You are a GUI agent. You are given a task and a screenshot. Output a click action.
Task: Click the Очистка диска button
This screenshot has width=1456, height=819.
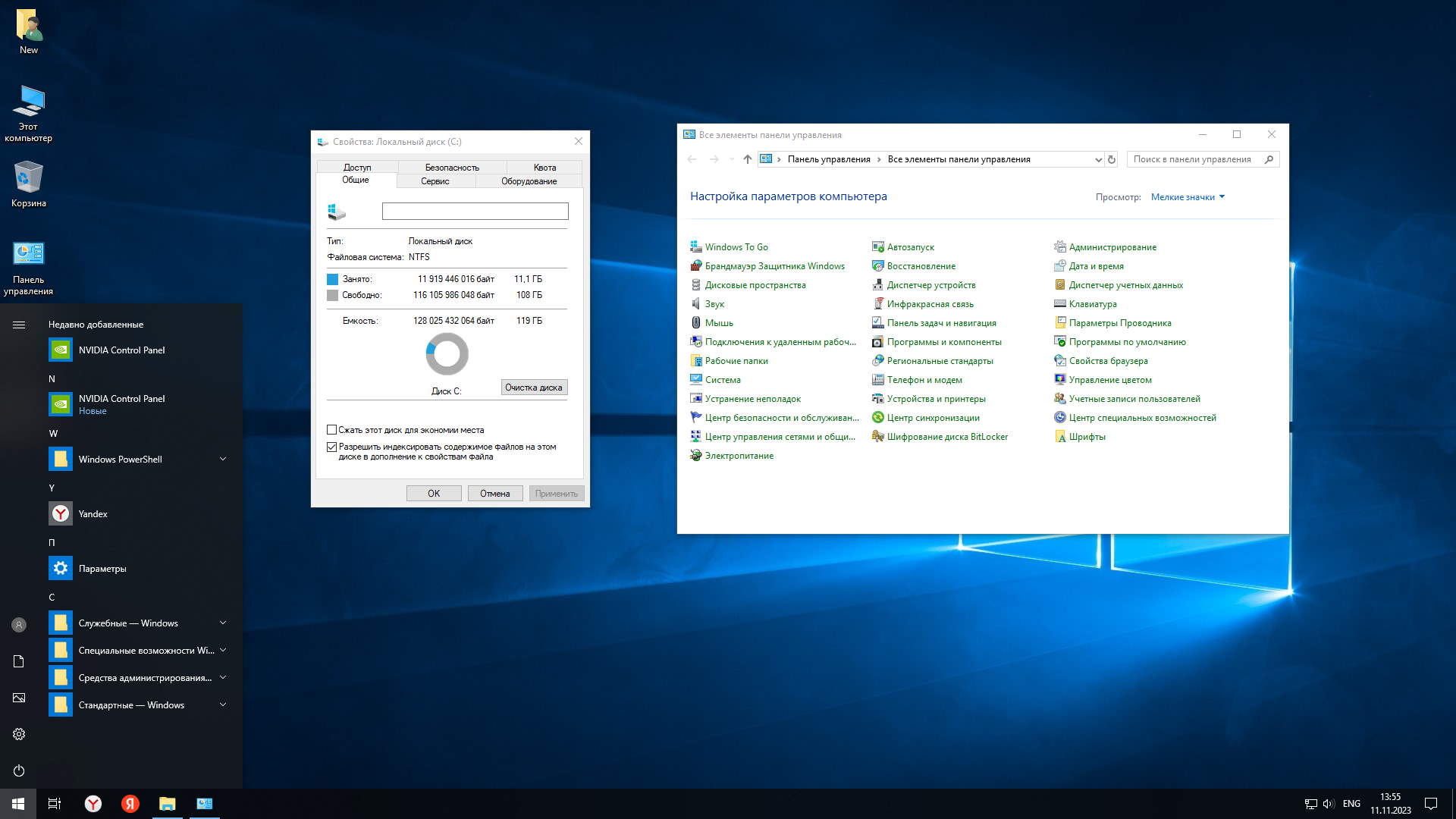pyautogui.click(x=534, y=388)
